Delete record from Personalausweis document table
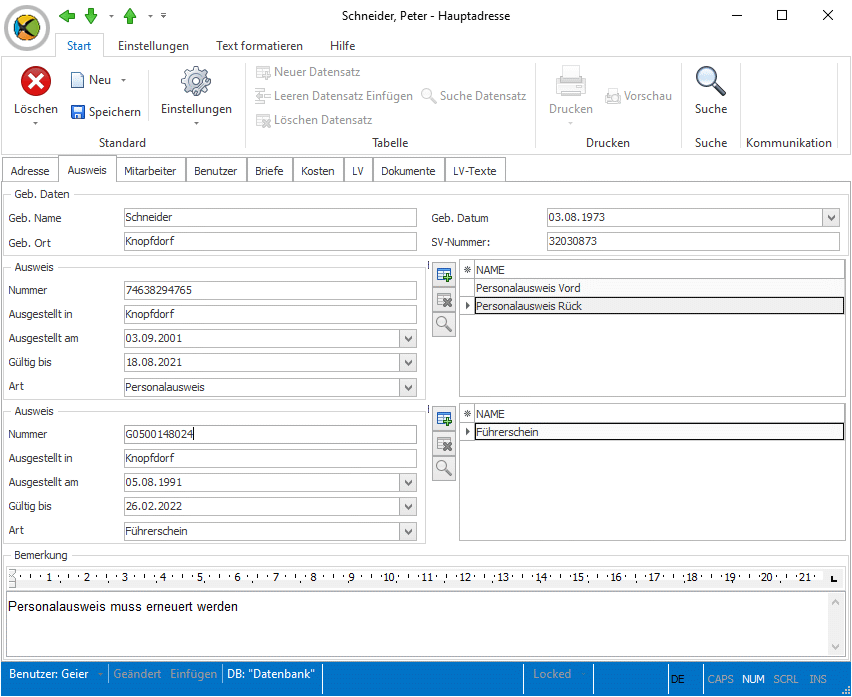The image size is (852, 697). tap(444, 300)
